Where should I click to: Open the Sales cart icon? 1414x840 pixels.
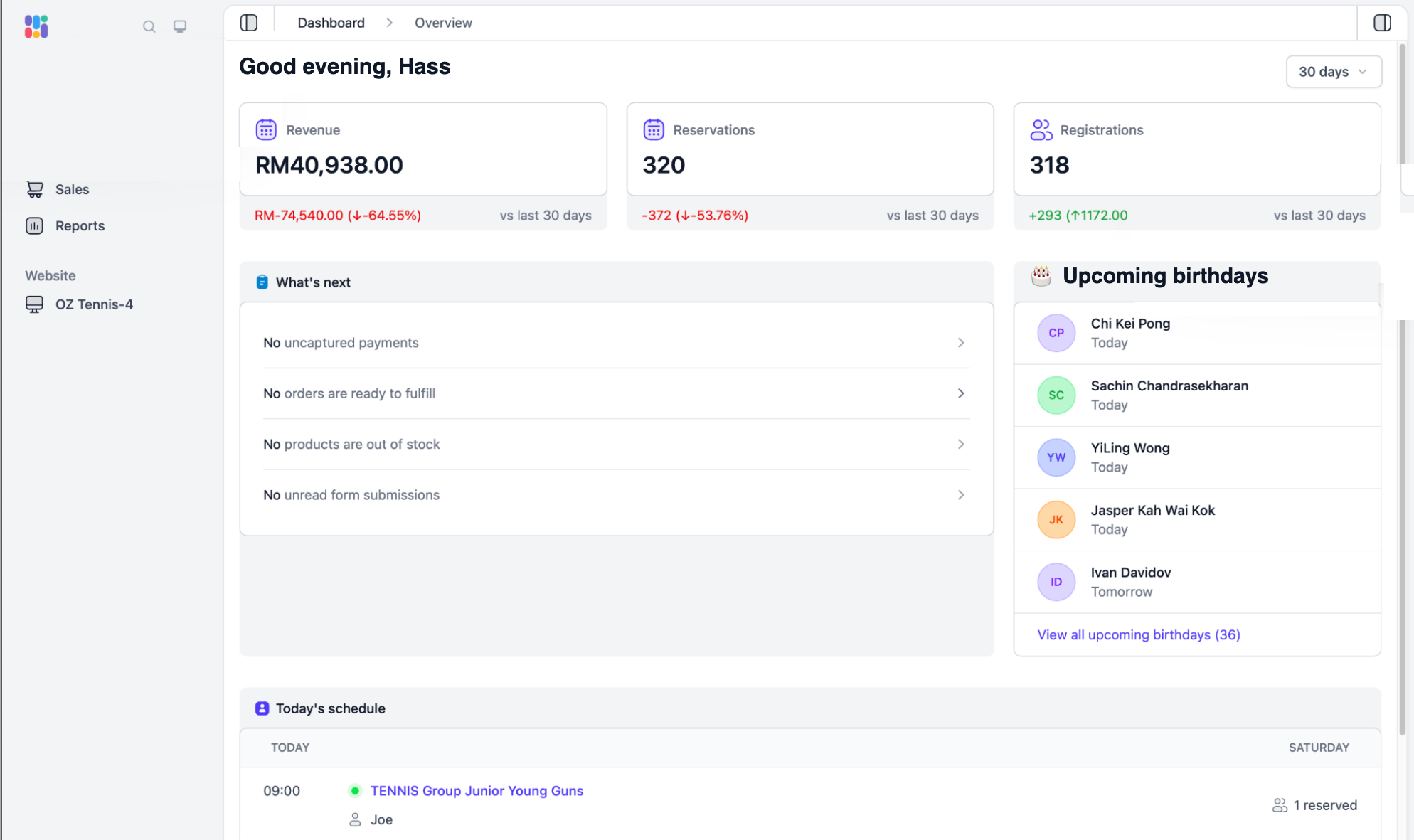35,189
